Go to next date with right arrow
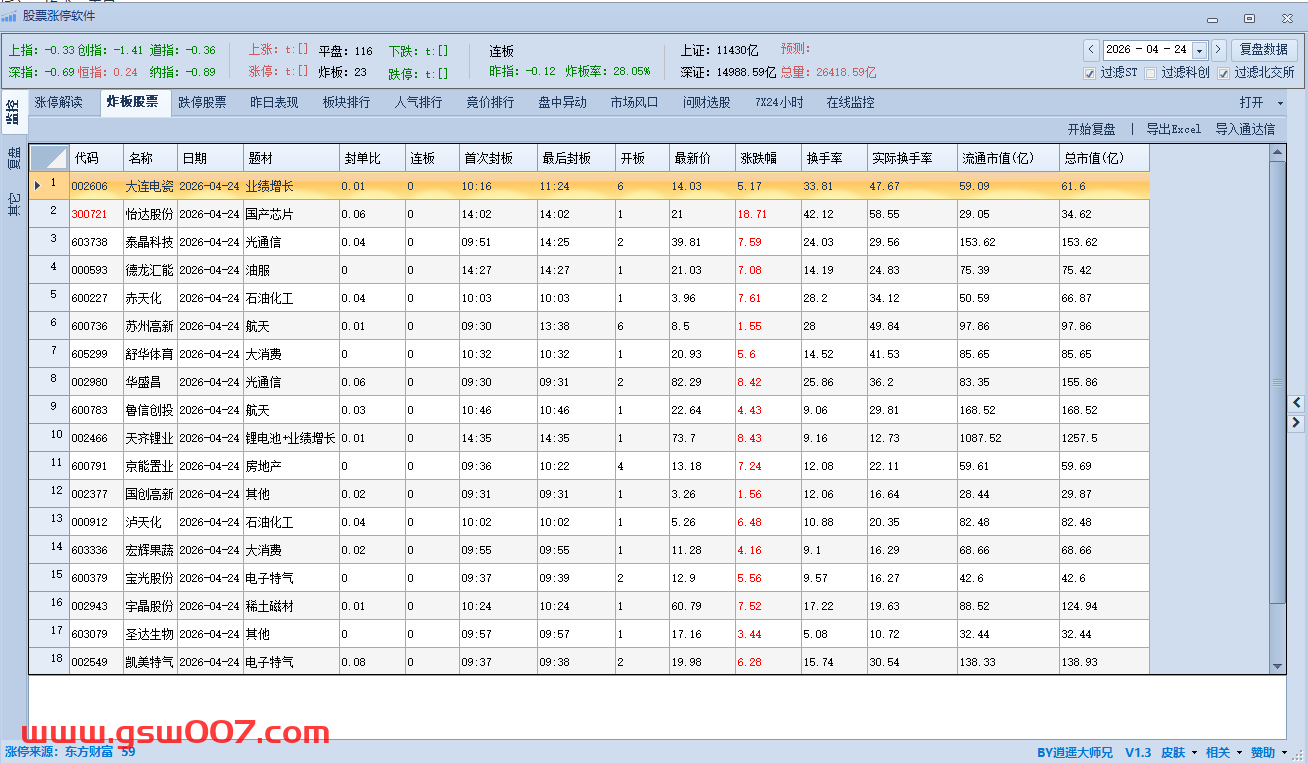Screen dimensions: 1308x763 tap(1218, 50)
